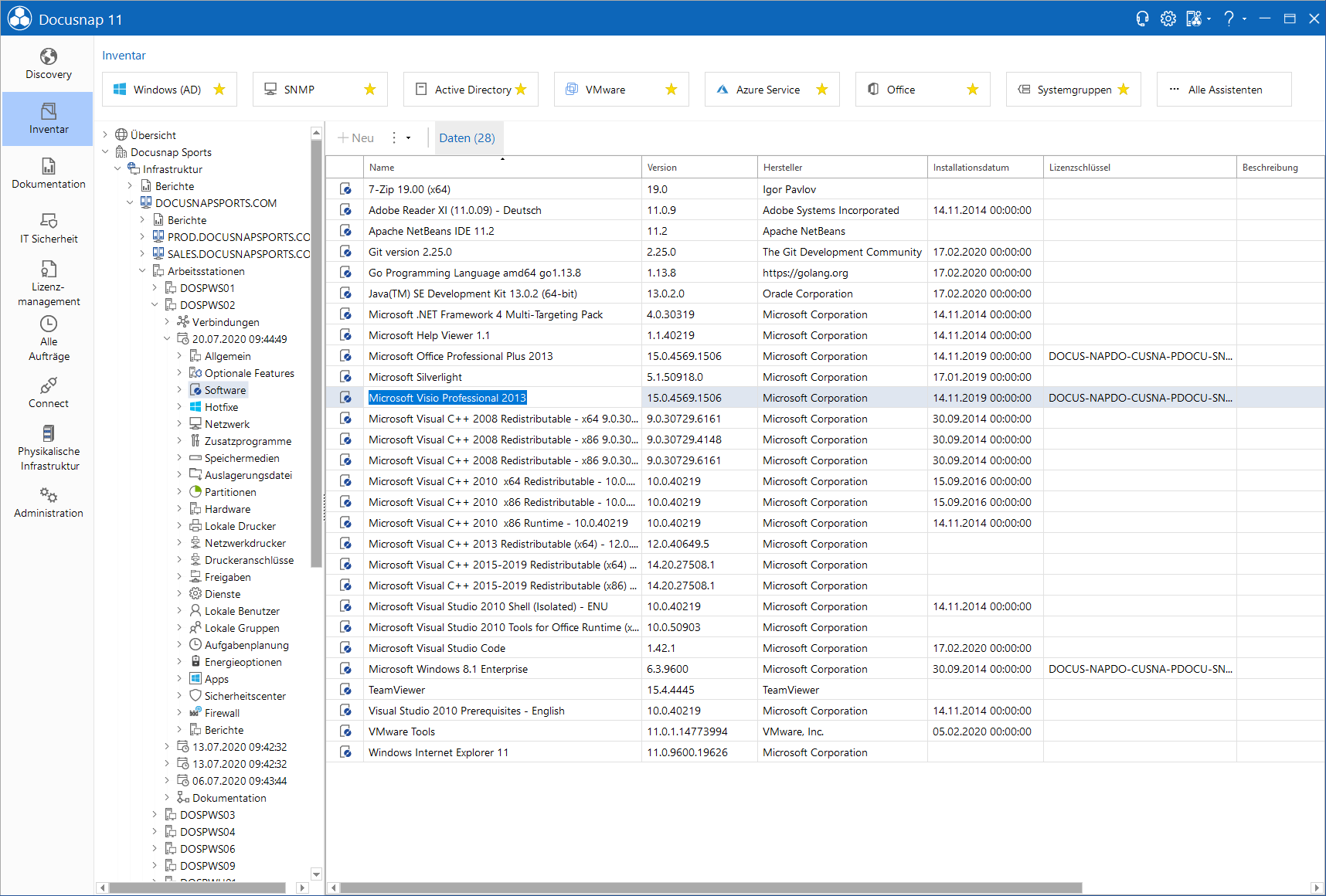
Task: Open the IT Sicherheit section
Action: 48,229
